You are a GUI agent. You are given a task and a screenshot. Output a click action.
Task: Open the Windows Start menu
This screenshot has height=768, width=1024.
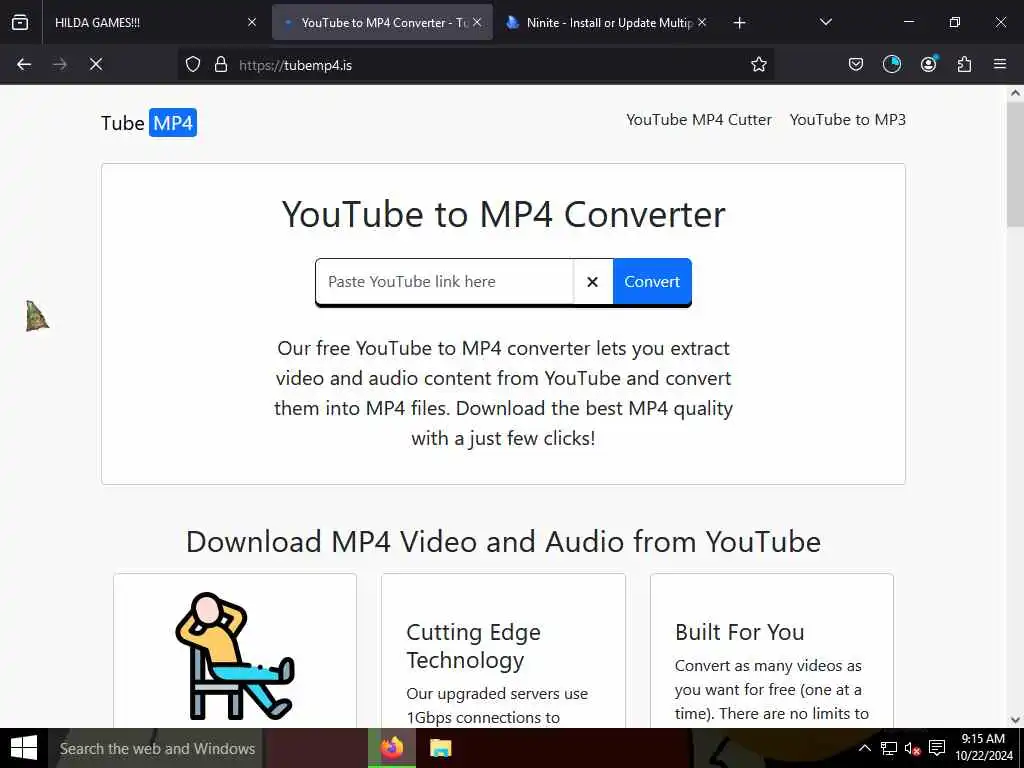click(24, 748)
